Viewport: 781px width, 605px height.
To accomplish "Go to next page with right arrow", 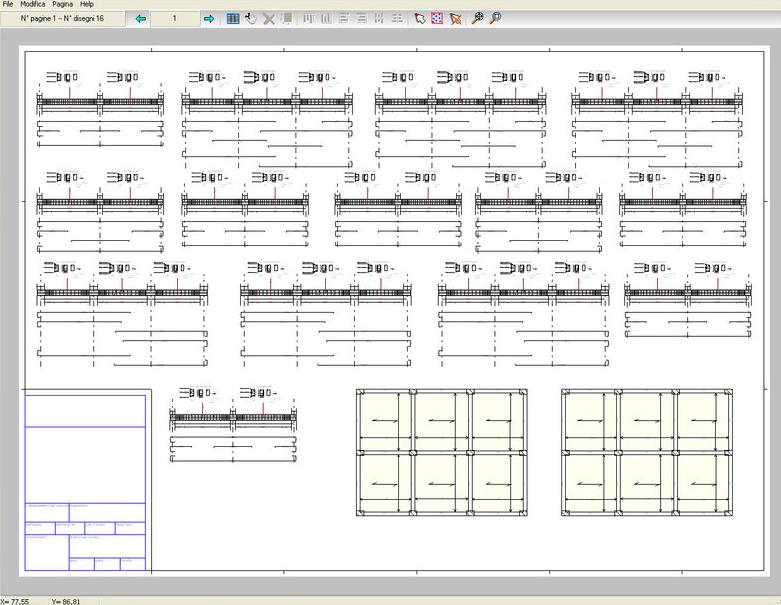I will 209,18.
